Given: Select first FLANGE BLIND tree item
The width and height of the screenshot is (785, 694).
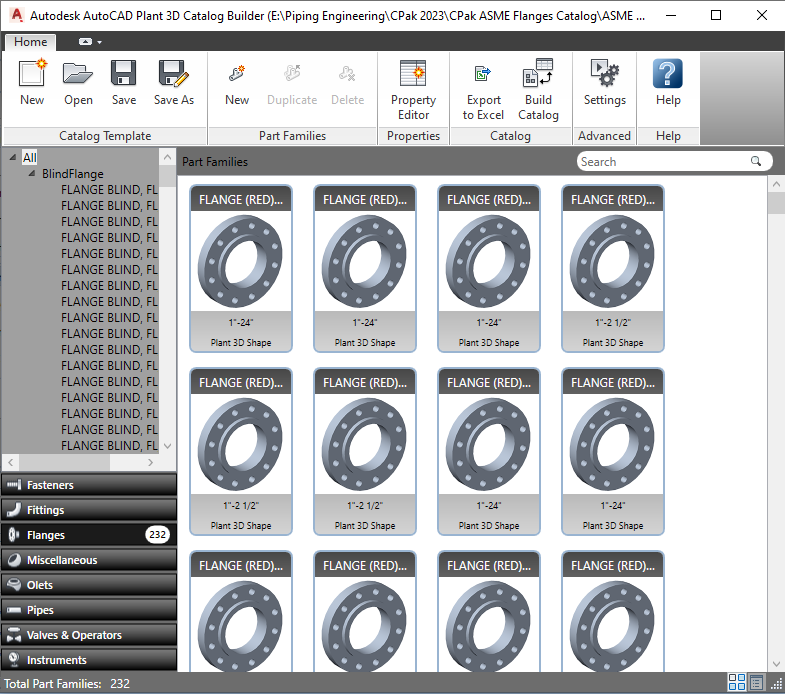Looking at the screenshot, I should [109, 190].
